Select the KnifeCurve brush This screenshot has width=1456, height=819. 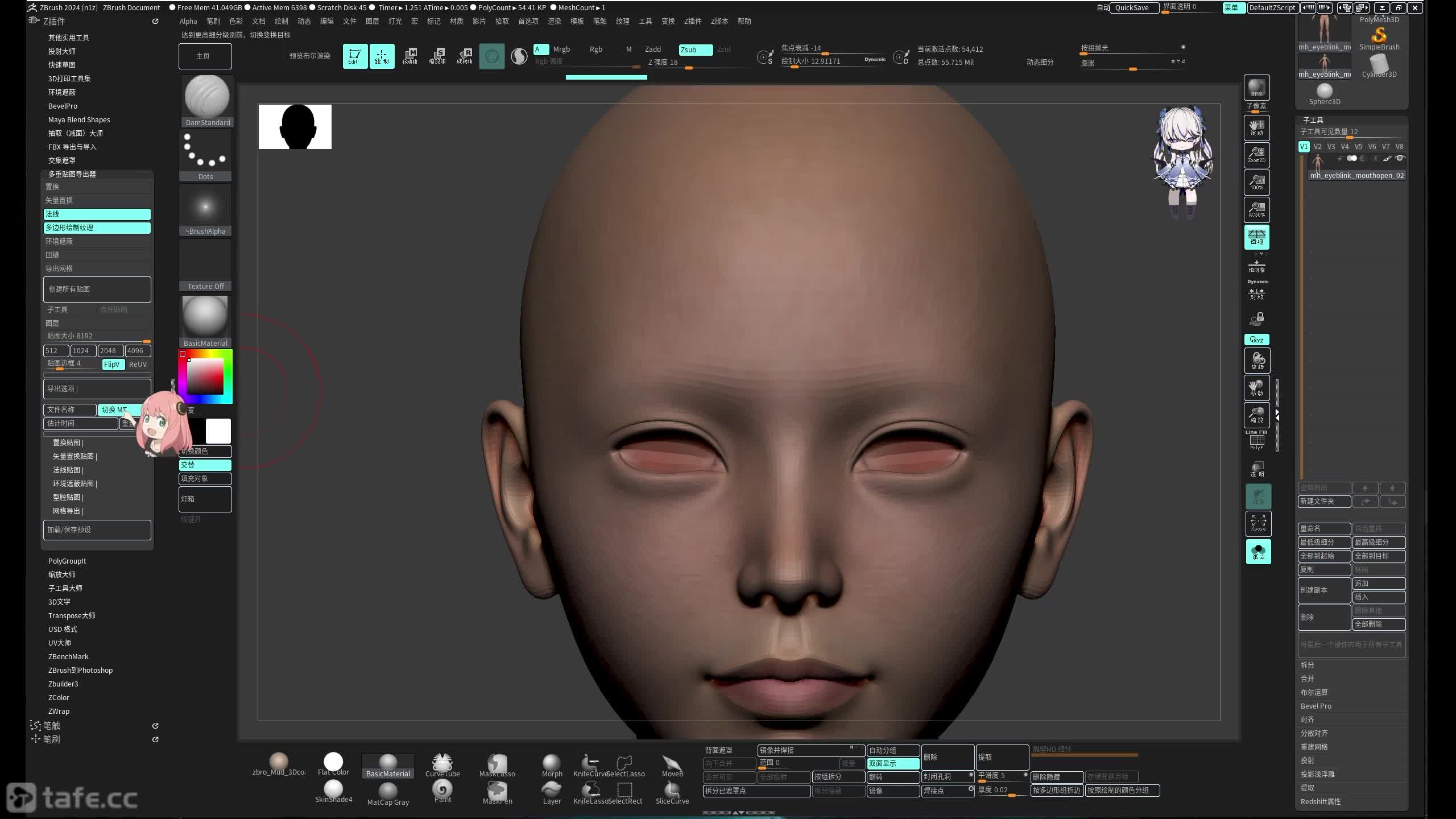point(590,766)
